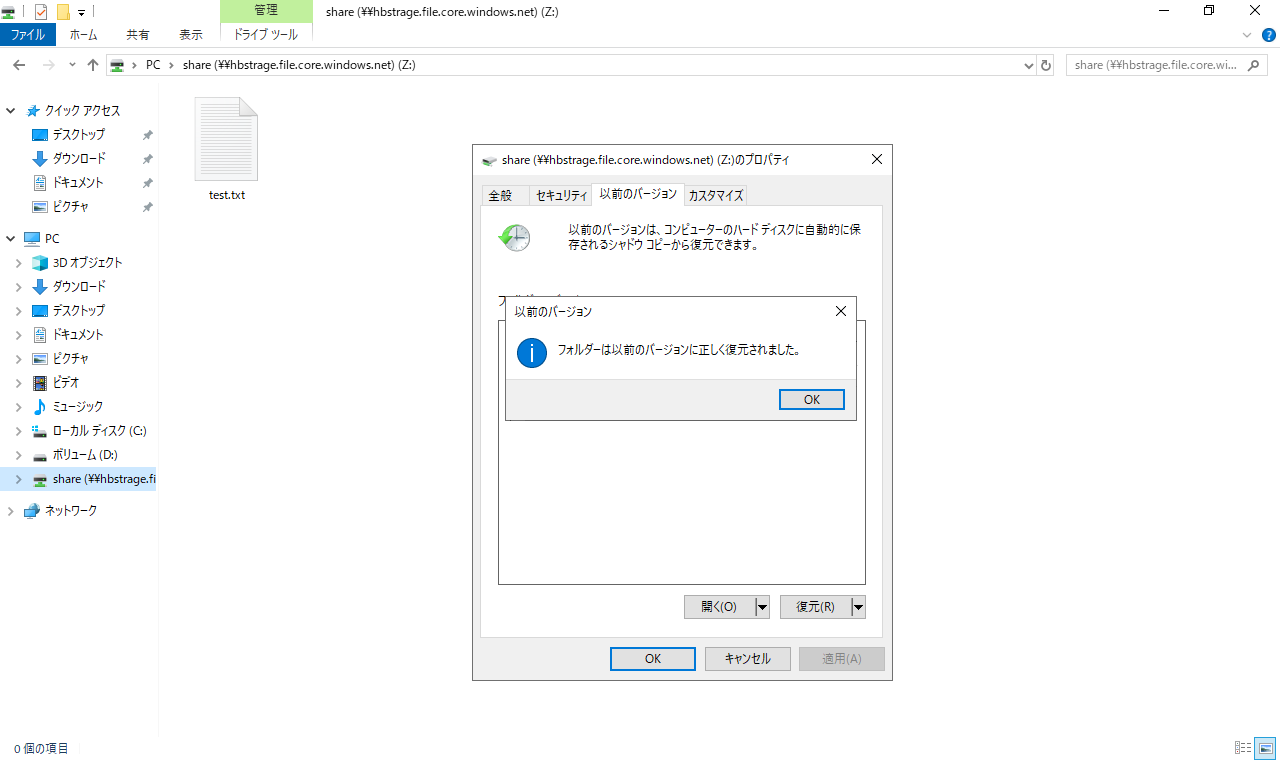Switch to details view icon in status bar

tap(1243, 748)
